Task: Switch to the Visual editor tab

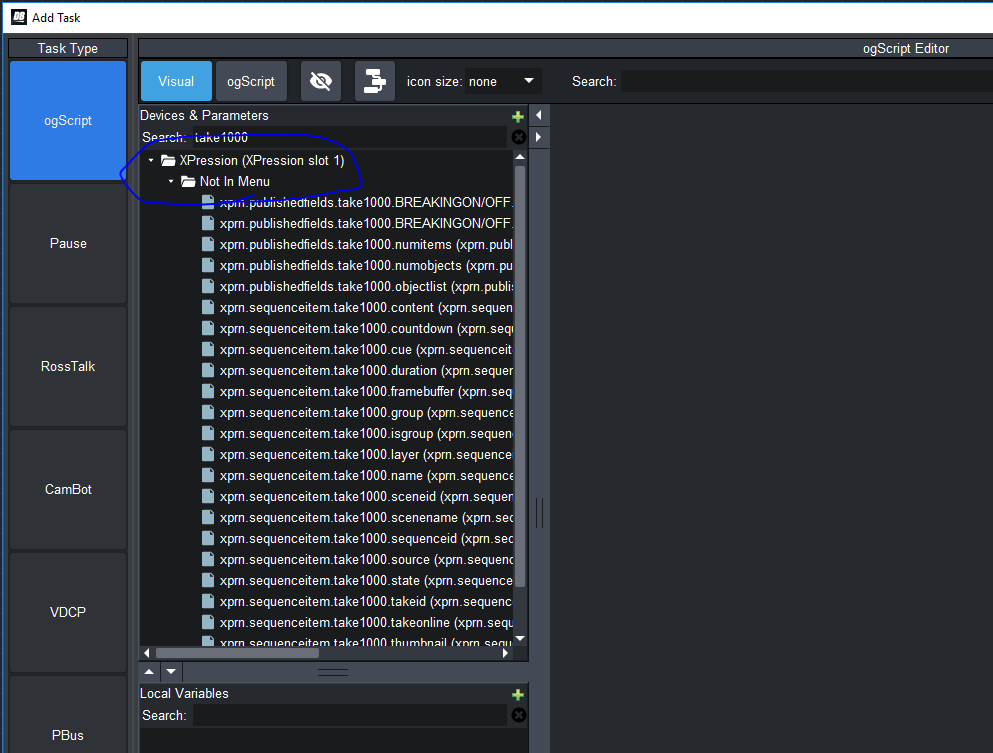Action: pyautogui.click(x=176, y=81)
